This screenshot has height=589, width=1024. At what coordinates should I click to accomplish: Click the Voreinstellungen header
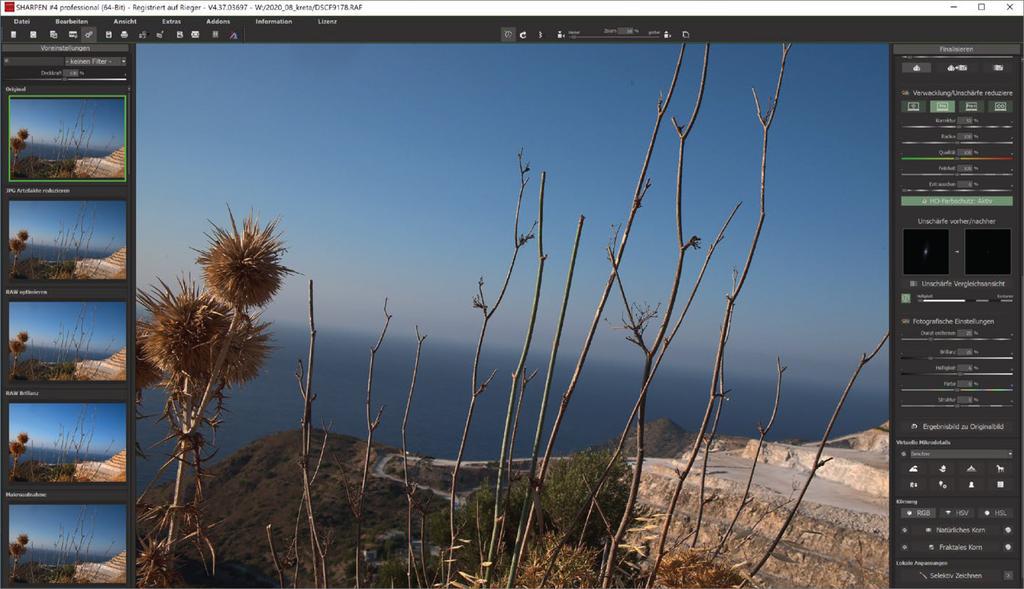65,48
